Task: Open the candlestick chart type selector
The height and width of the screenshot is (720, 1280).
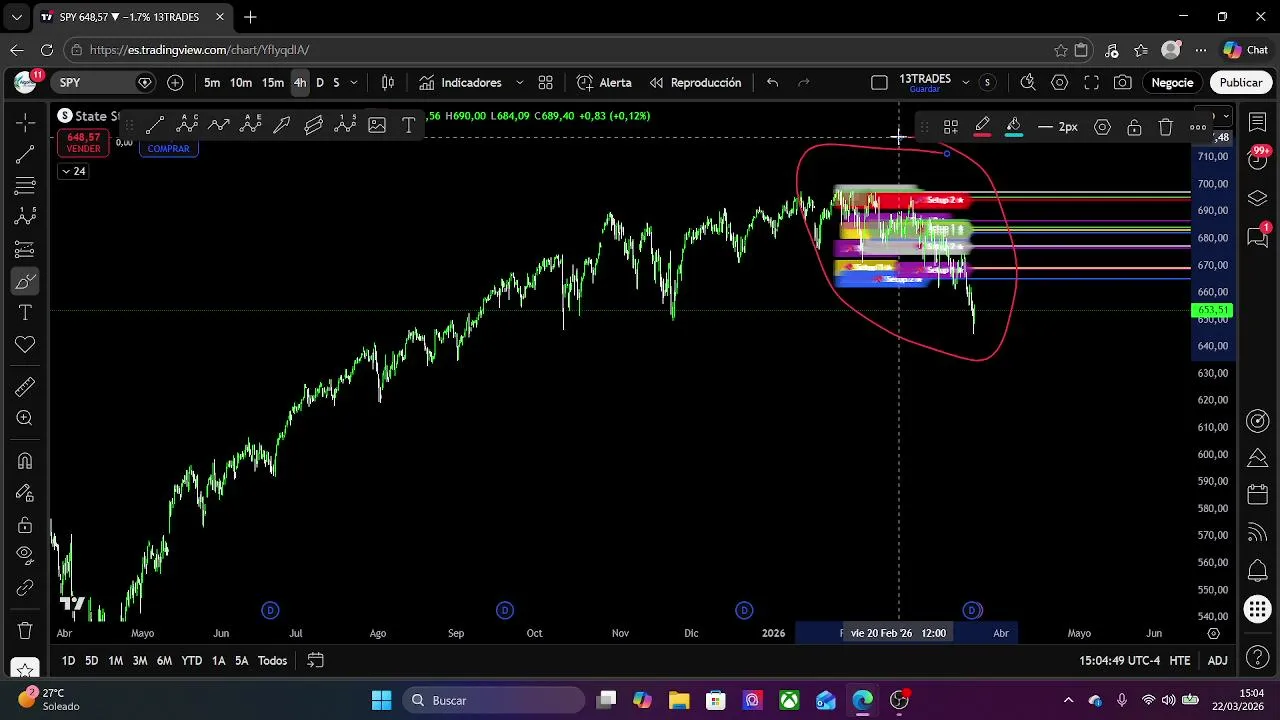Action: (388, 83)
